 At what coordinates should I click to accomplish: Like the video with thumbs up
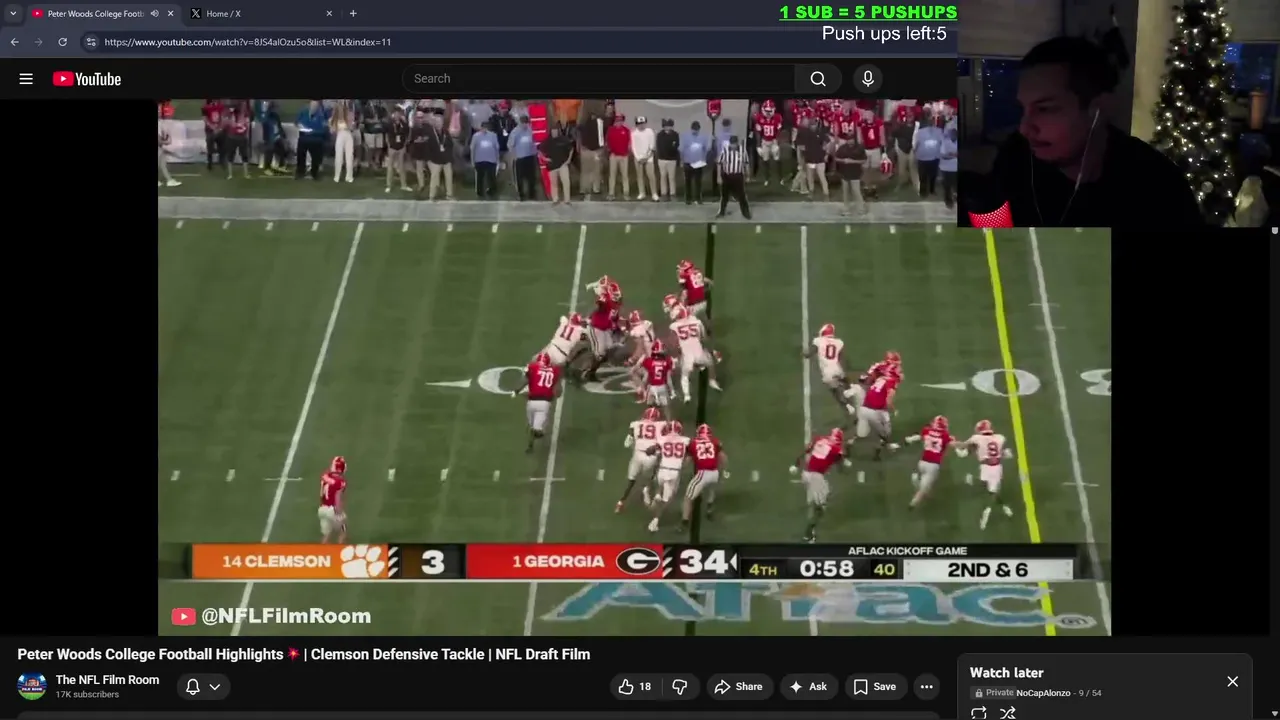tap(634, 687)
